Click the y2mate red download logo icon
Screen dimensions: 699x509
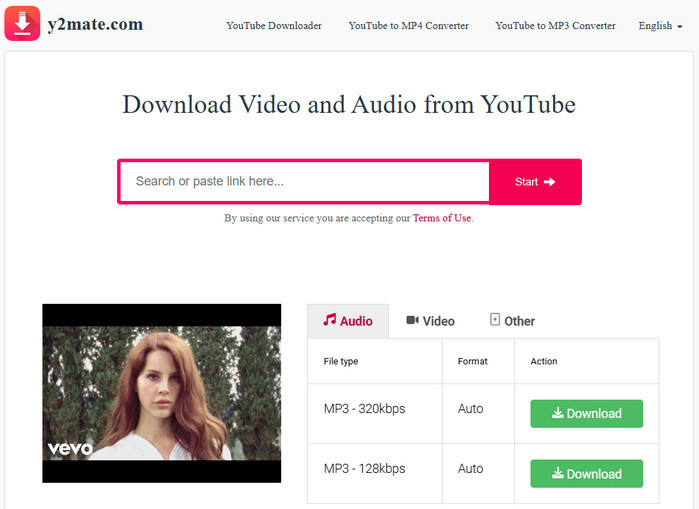[22, 23]
